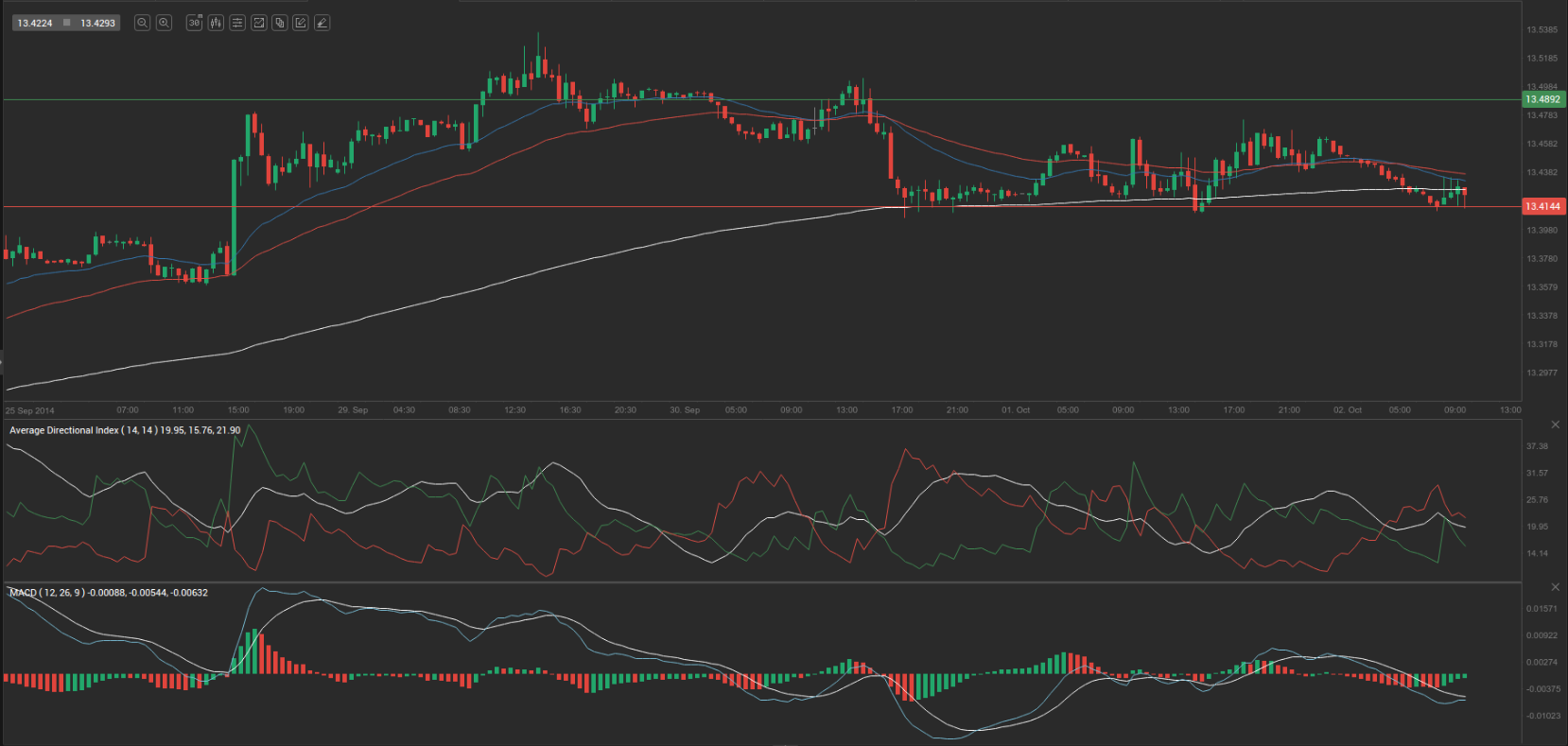The height and width of the screenshot is (746, 1568).
Task: Click the overlapping pages clone icon
Action: tap(280, 23)
